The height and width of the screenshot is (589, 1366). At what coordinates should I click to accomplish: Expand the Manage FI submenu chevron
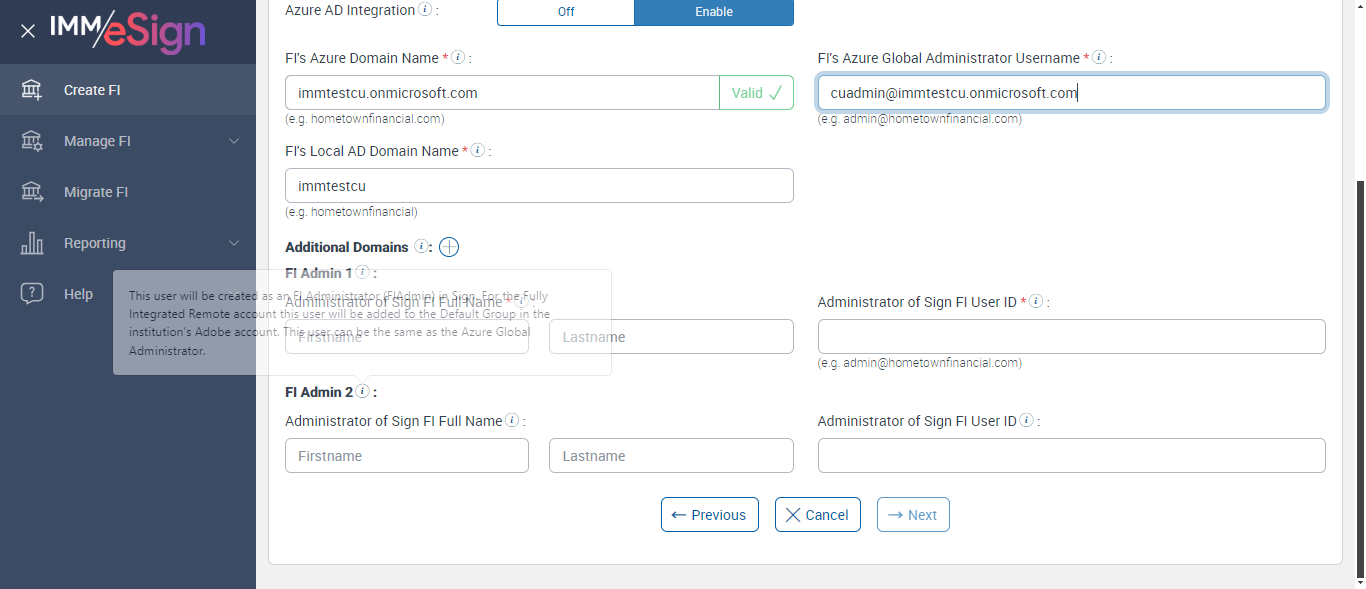234,141
